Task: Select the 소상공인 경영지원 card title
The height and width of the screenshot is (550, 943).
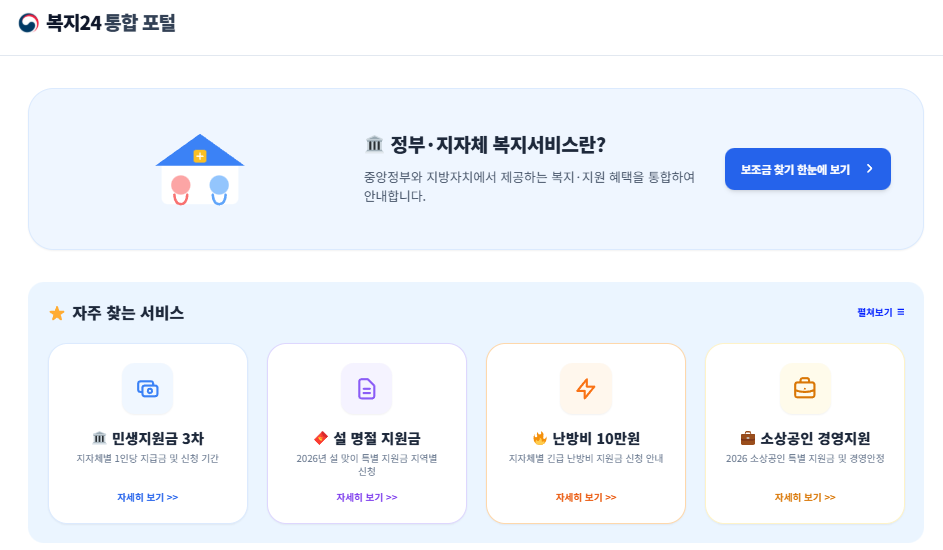Action: [x=813, y=438]
